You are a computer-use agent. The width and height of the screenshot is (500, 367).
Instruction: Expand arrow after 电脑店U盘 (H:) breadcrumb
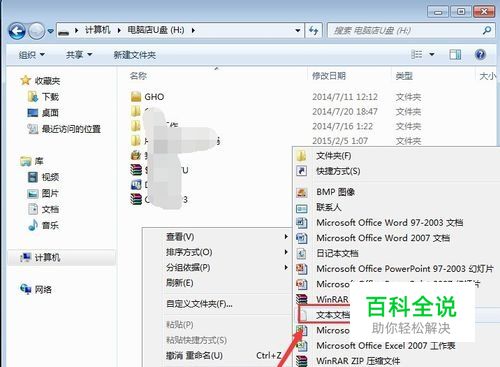click(x=193, y=31)
